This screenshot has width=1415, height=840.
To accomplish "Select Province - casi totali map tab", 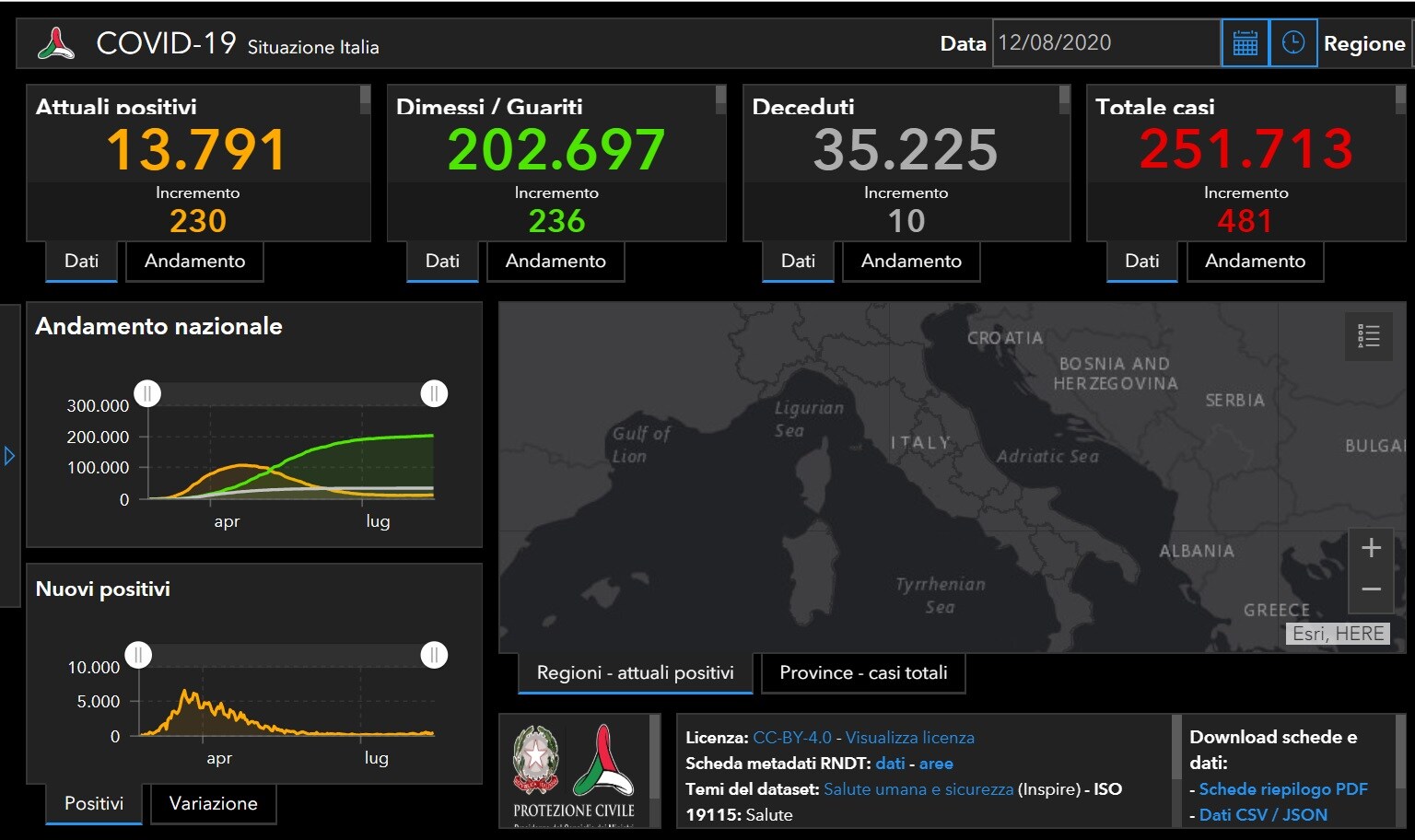I will click(x=863, y=672).
